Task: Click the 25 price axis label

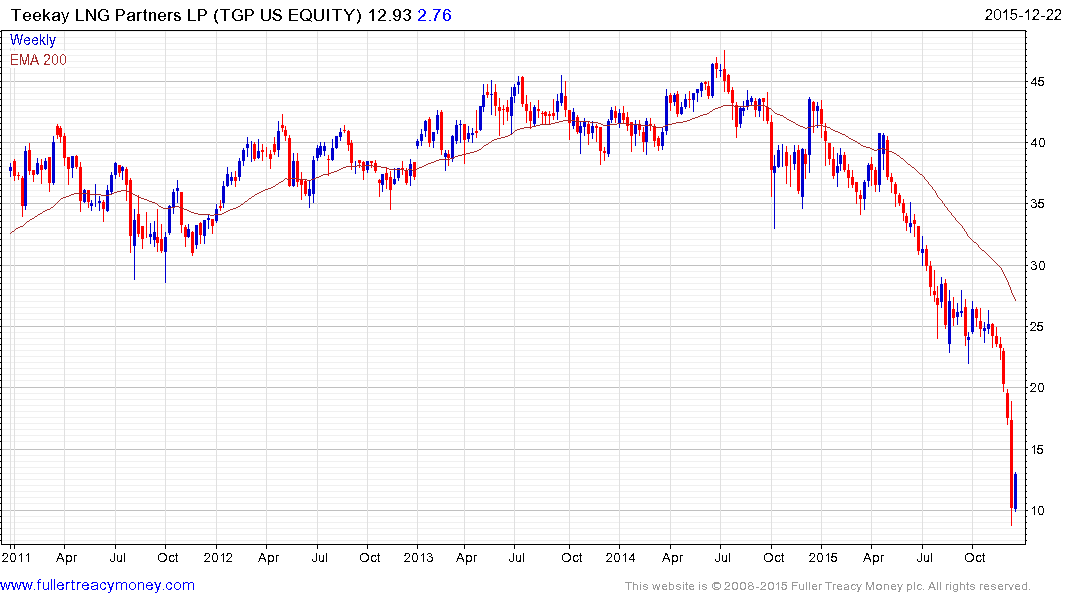Action: pos(1037,326)
